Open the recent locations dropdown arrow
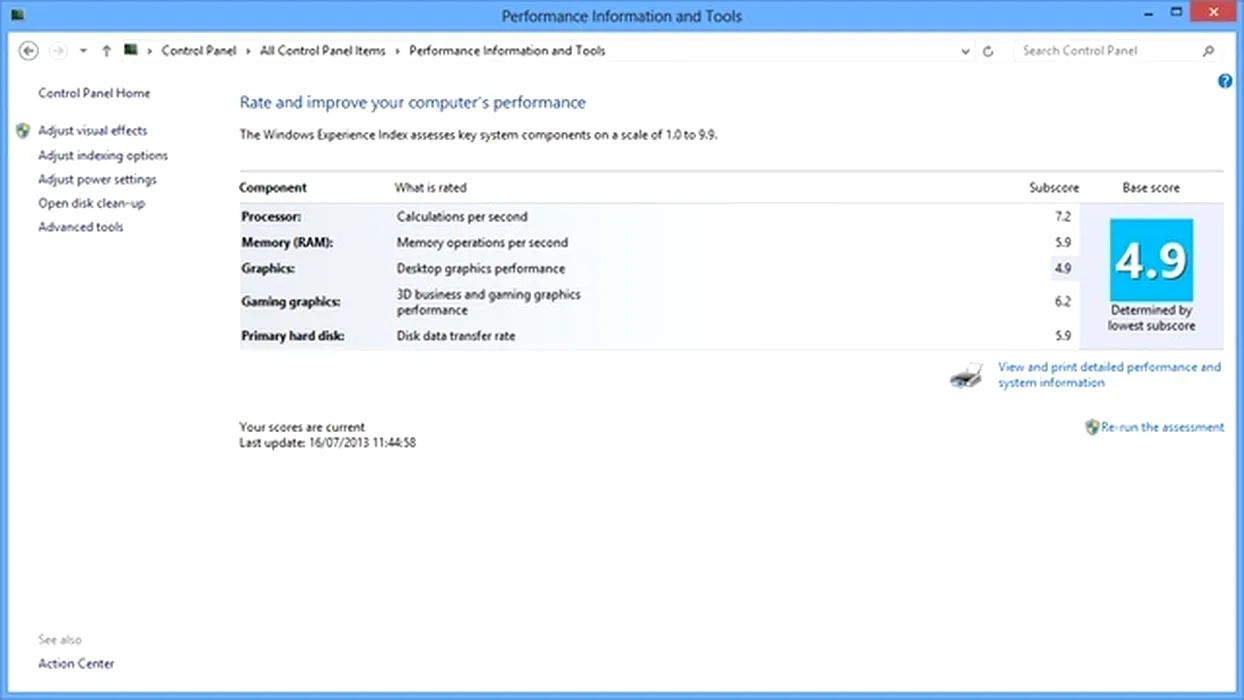The image size is (1244, 700). (83, 51)
